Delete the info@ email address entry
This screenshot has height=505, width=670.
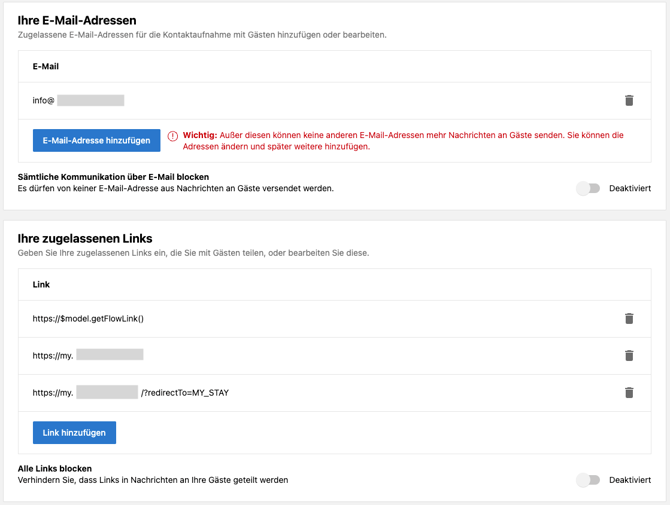(629, 100)
